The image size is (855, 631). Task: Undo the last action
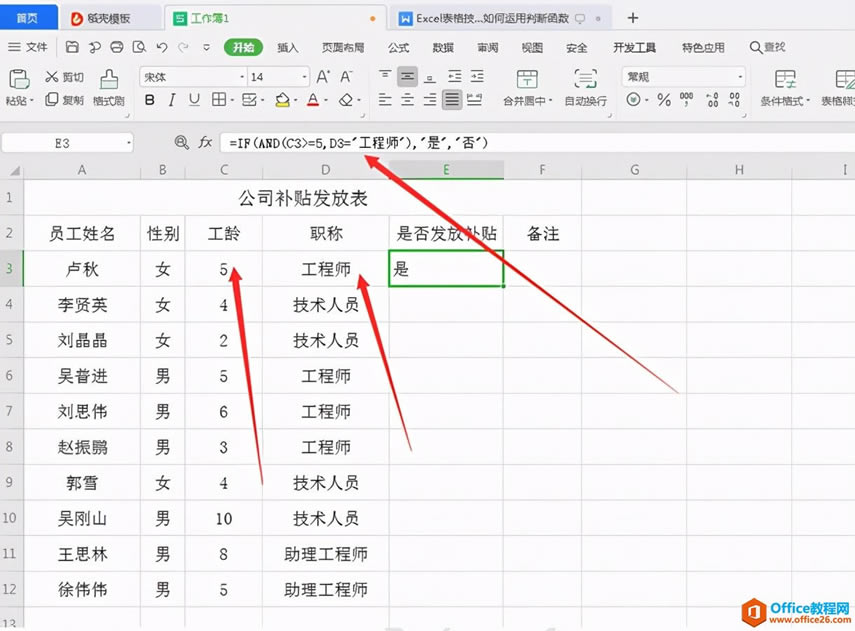tap(161, 47)
